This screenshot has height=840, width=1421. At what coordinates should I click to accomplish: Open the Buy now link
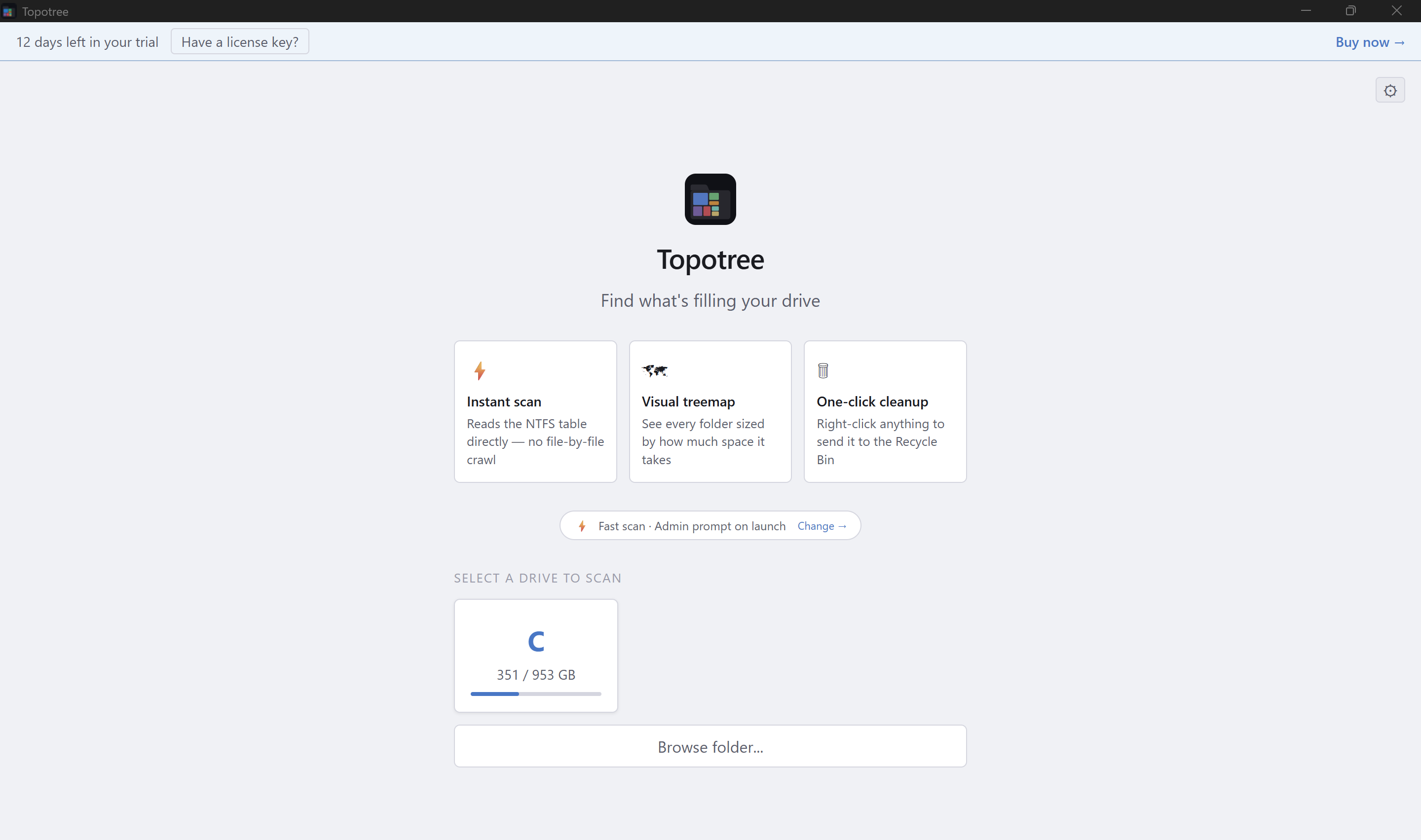click(1370, 42)
